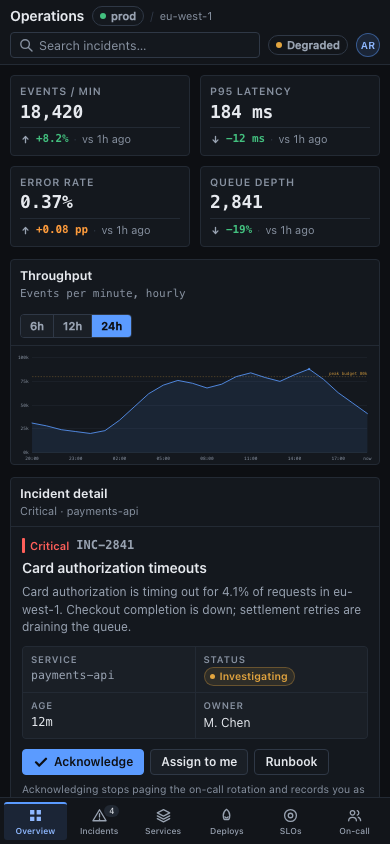Click the search magnifier icon
The width and height of the screenshot is (390, 844).
26,45
